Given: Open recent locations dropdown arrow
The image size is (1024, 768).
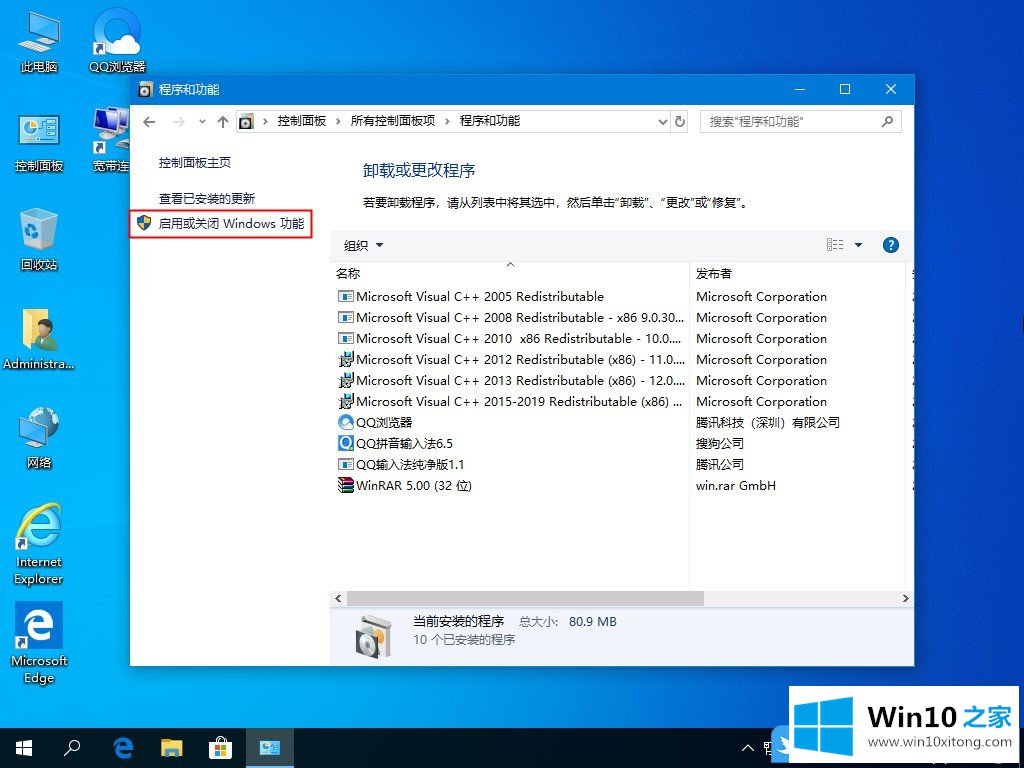Looking at the screenshot, I should click(x=202, y=121).
